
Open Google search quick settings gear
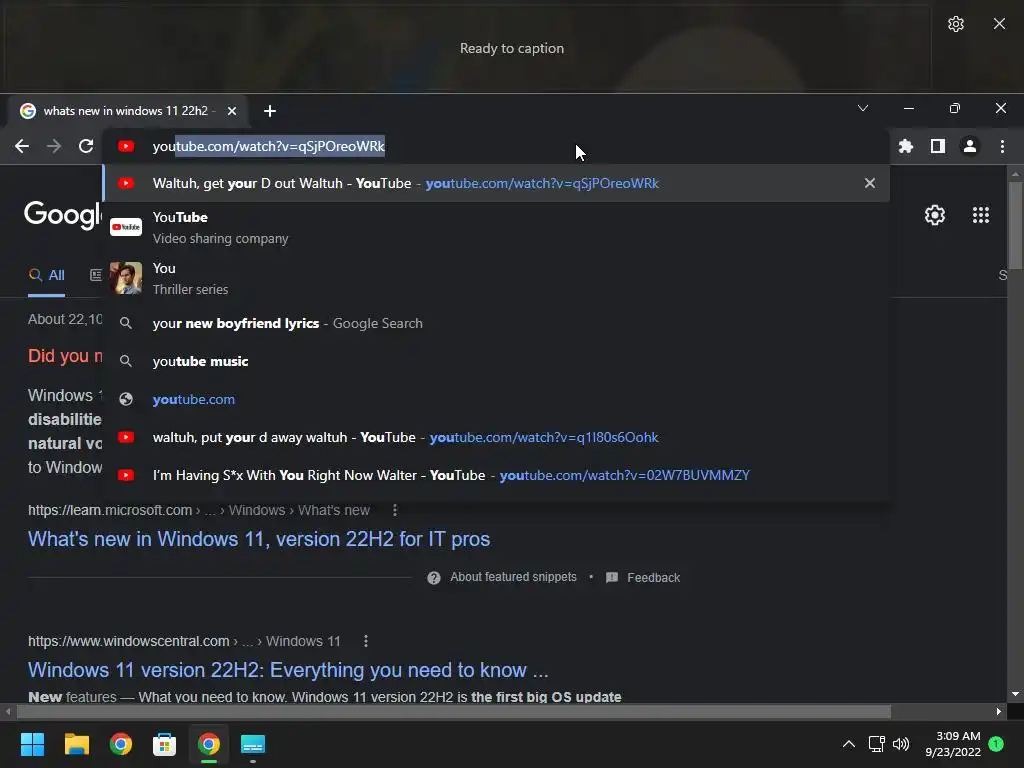tap(935, 215)
